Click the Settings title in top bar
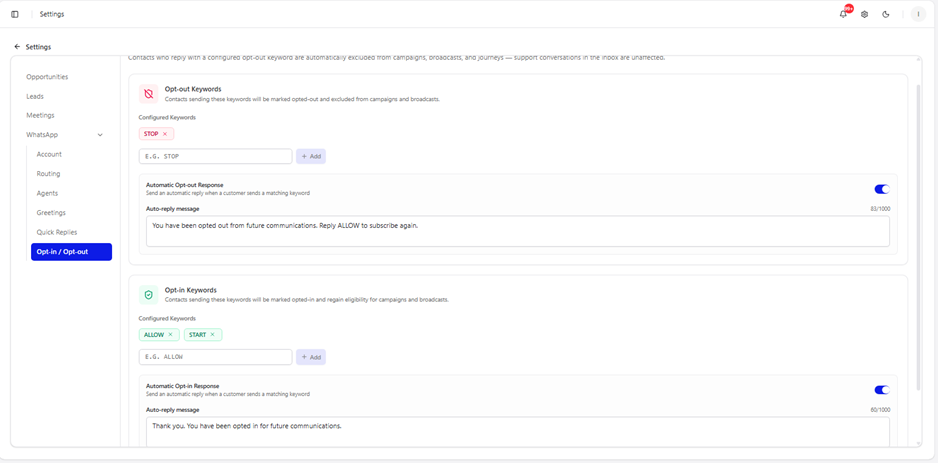This screenshot has width=938, height=463. pos(52,14)
